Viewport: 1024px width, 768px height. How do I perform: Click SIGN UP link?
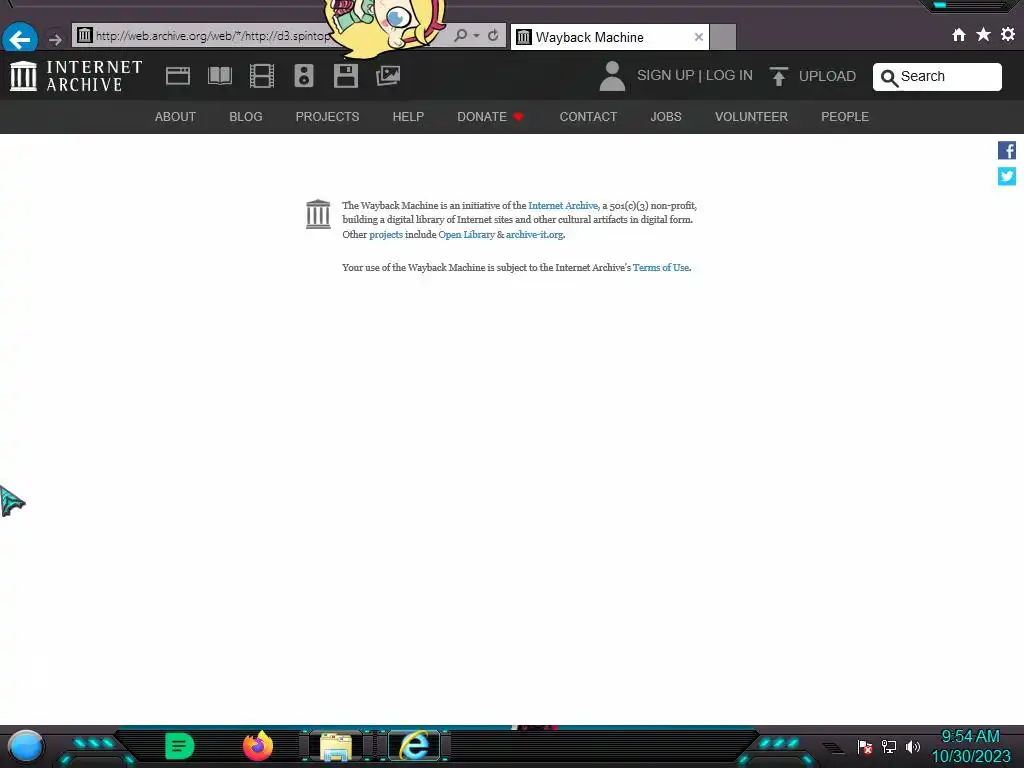(665, 75)
